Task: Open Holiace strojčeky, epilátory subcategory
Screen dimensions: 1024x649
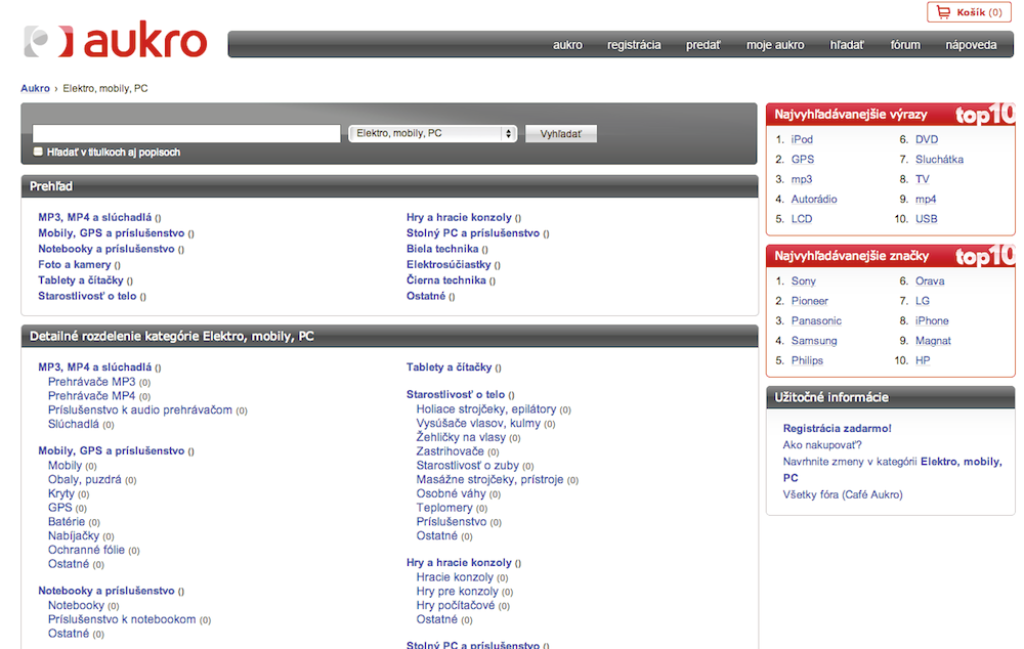Action: pyautogui.click(x=486, y=409)
